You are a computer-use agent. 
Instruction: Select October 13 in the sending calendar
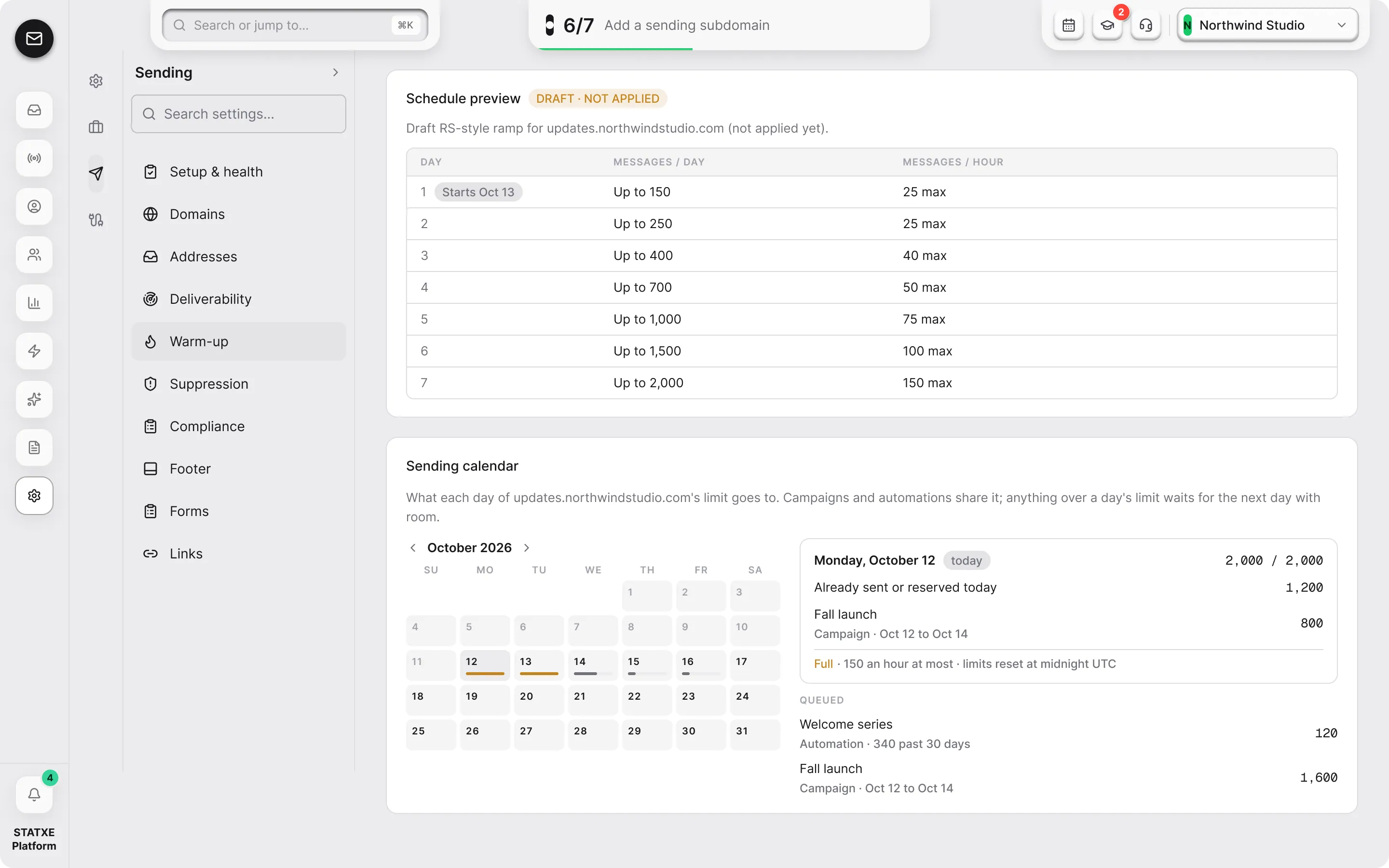pyautogui.click(x=538, y=665)
